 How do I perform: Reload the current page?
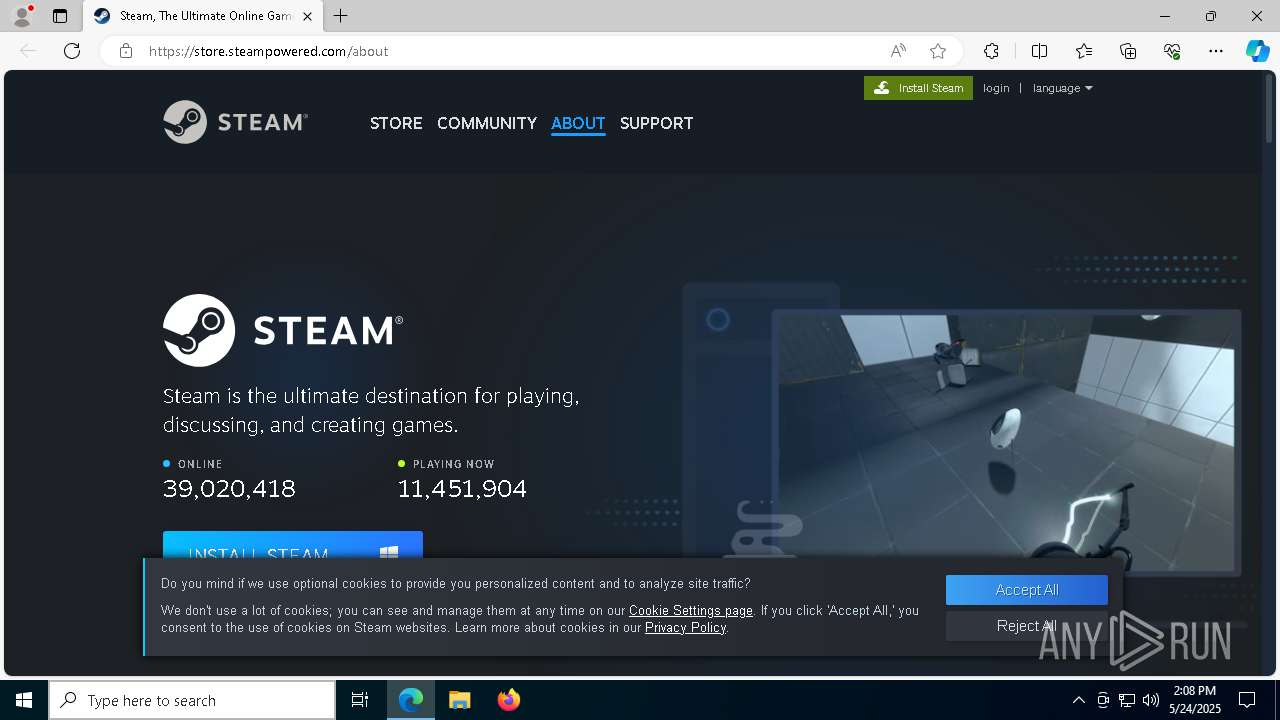(x=72, y=51)
